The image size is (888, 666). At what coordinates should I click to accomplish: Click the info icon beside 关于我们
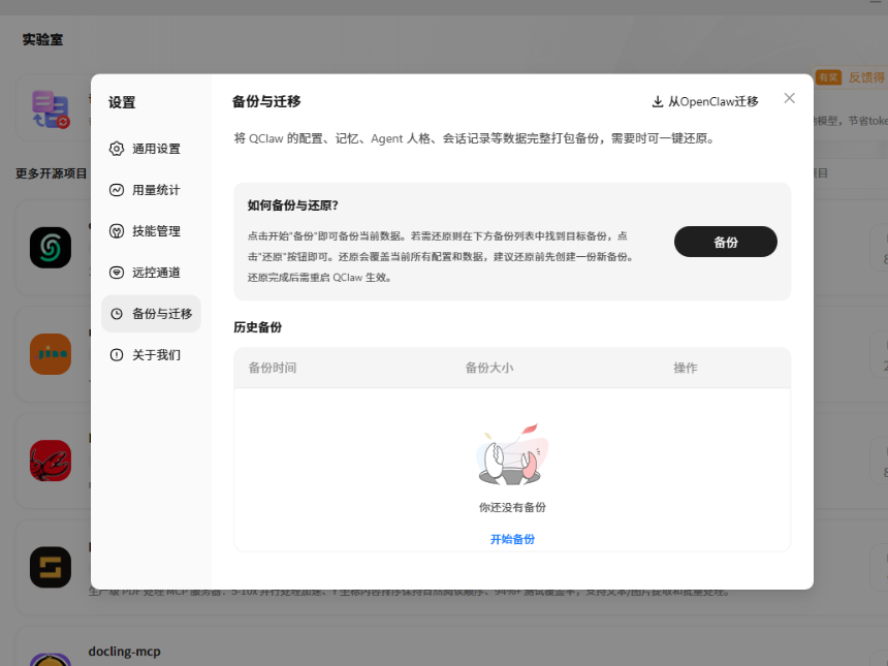point(116,355)
